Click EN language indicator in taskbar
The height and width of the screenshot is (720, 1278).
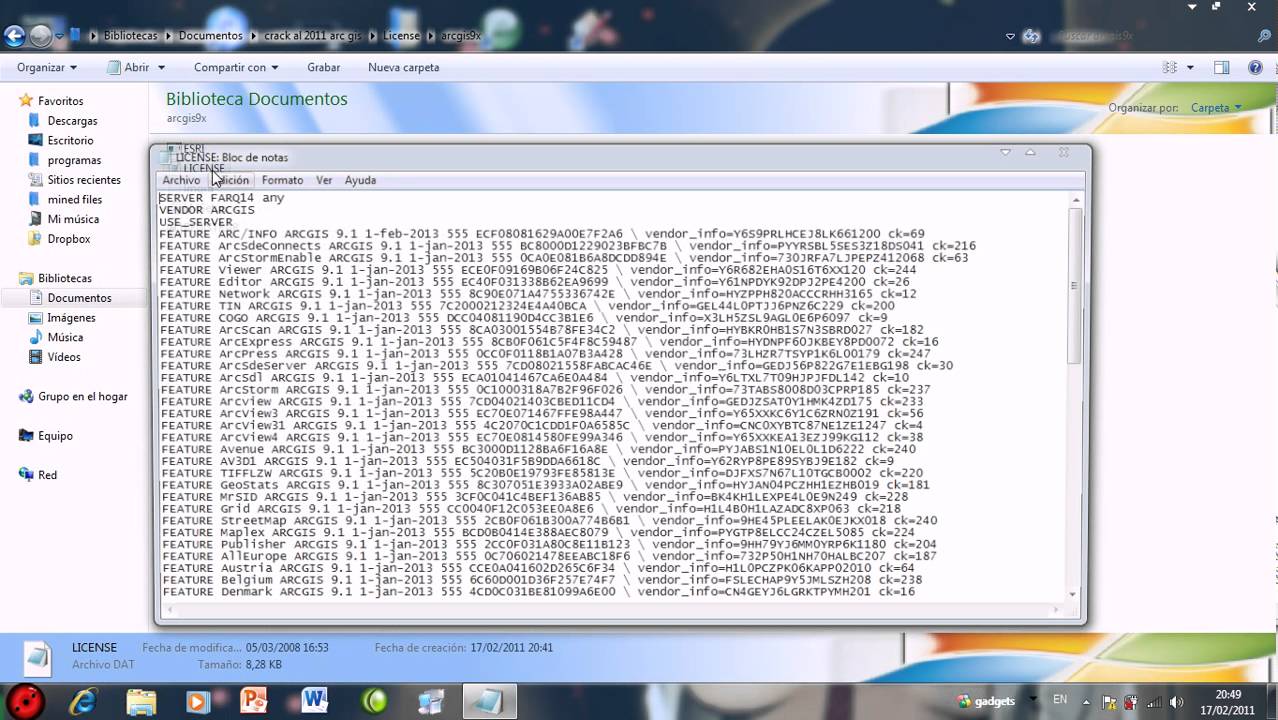1060,700
